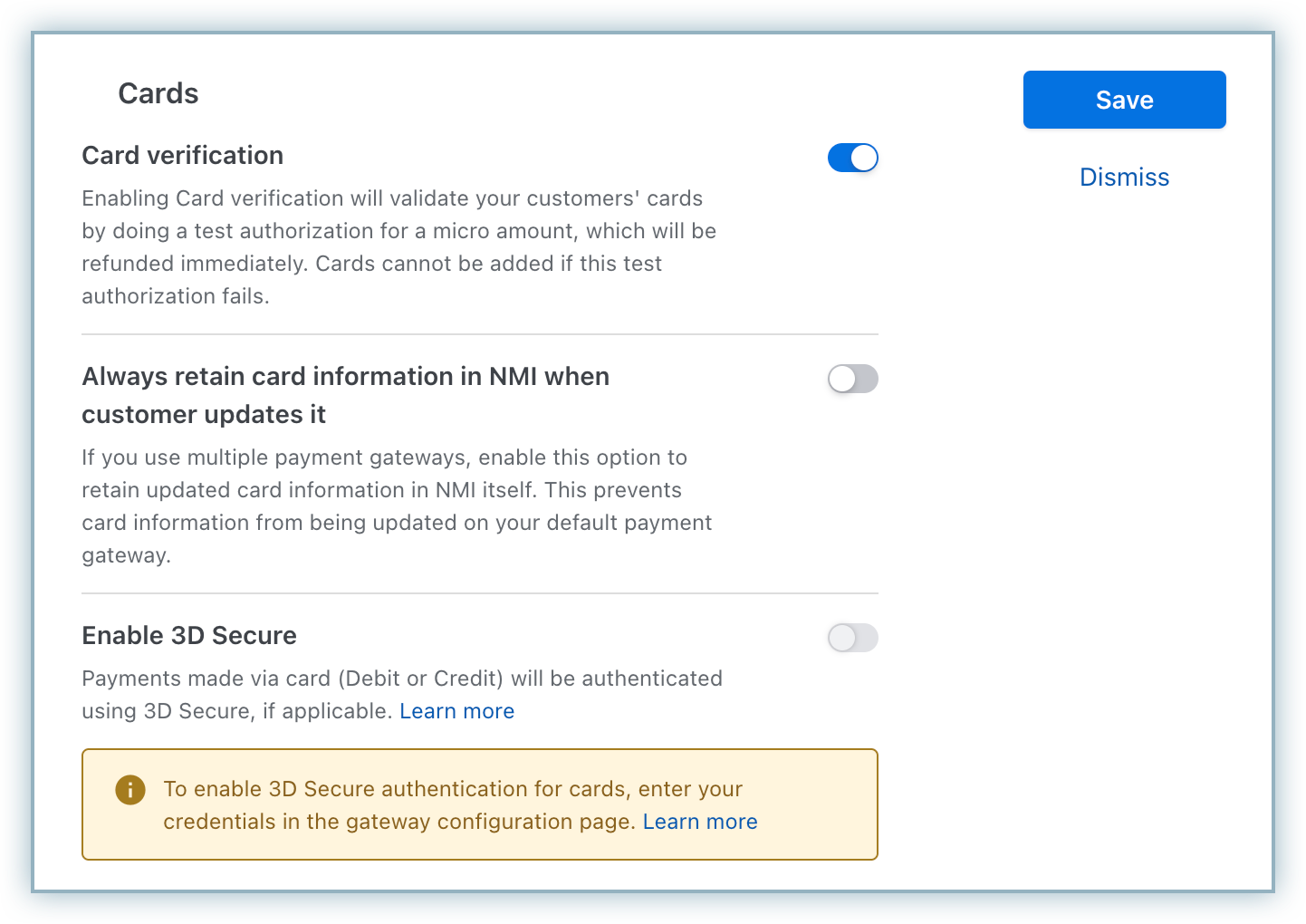This screenshot has width=1306, height=924.
Task: Click 'credentials in the gateway configuration page' text
Action: pos(399,822)
